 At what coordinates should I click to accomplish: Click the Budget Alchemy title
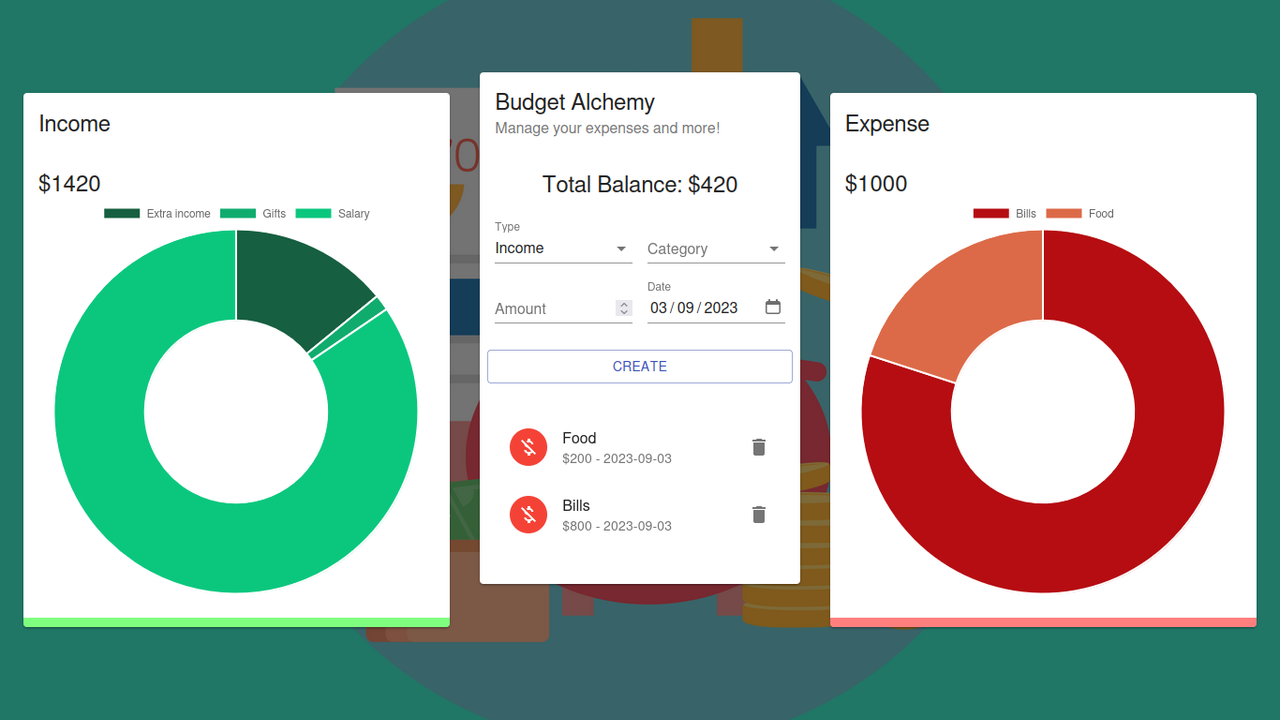pos(575,102)
